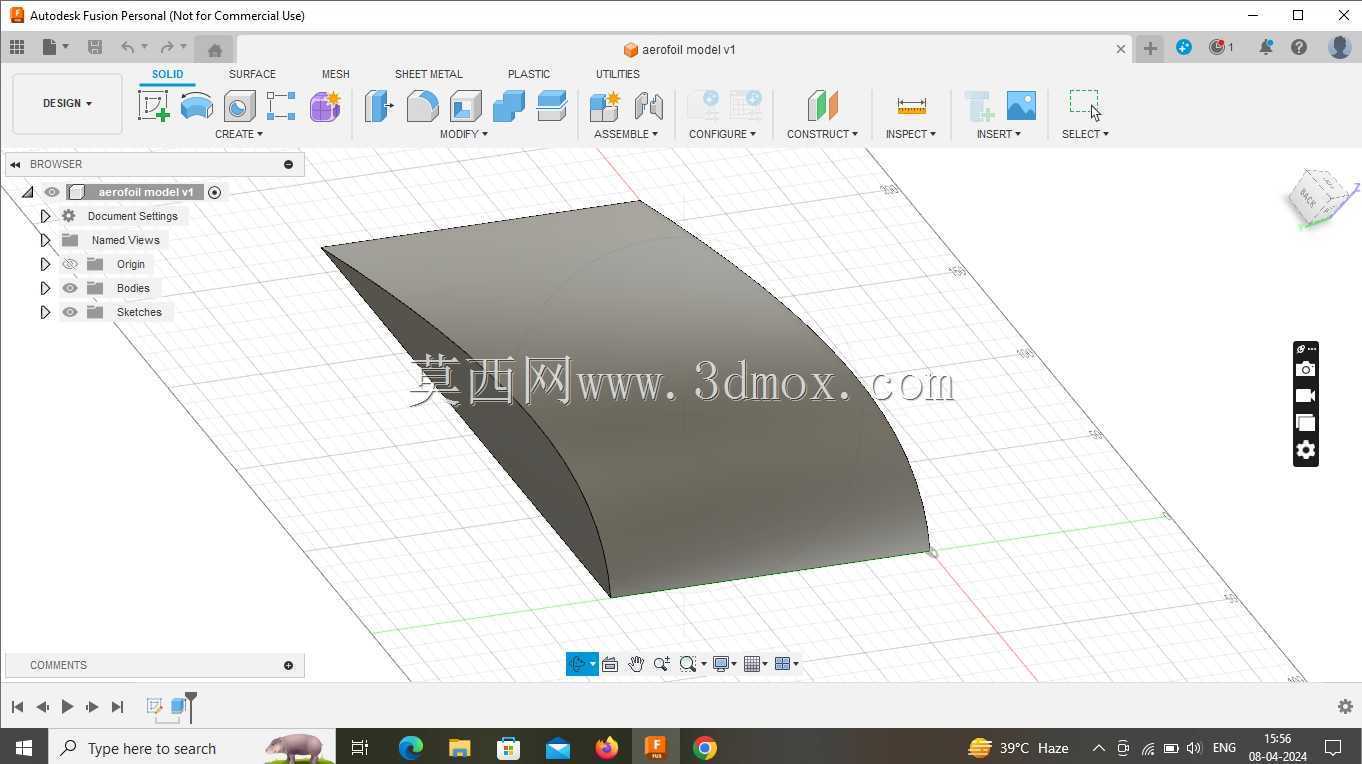Expand the Bodies folder

[45, 288]
